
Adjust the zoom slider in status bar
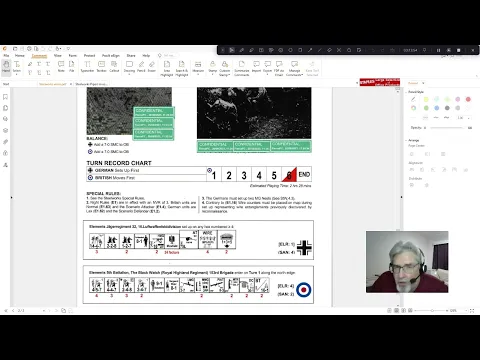[x=432, y=310]
